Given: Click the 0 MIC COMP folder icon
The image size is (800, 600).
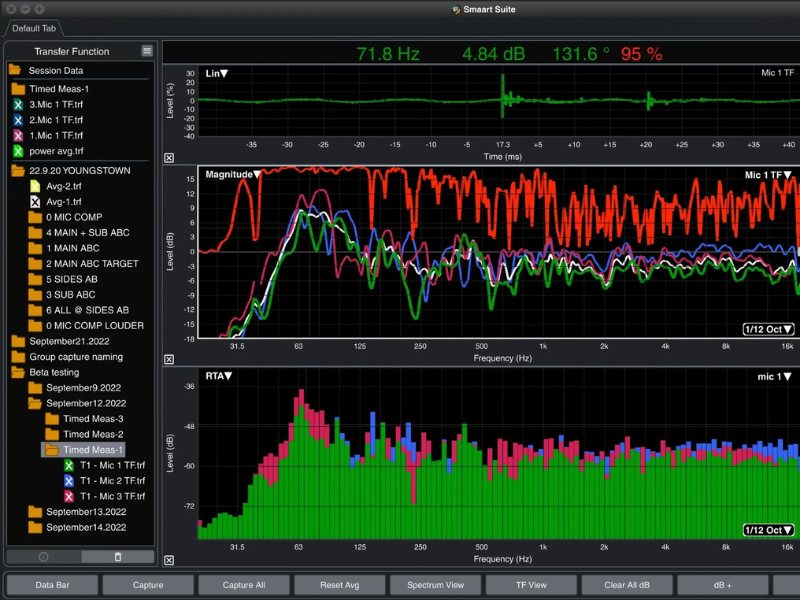Looking at the screenshot, I should point(34,217).
